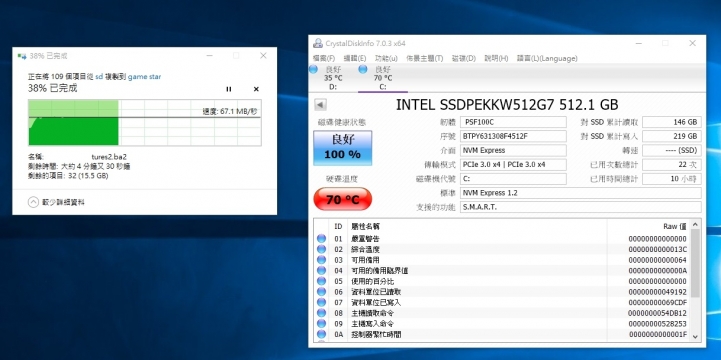Click the blue status icon for row 05
The image size is (721, 360).
pyautogui.click(x=321, y=281)
